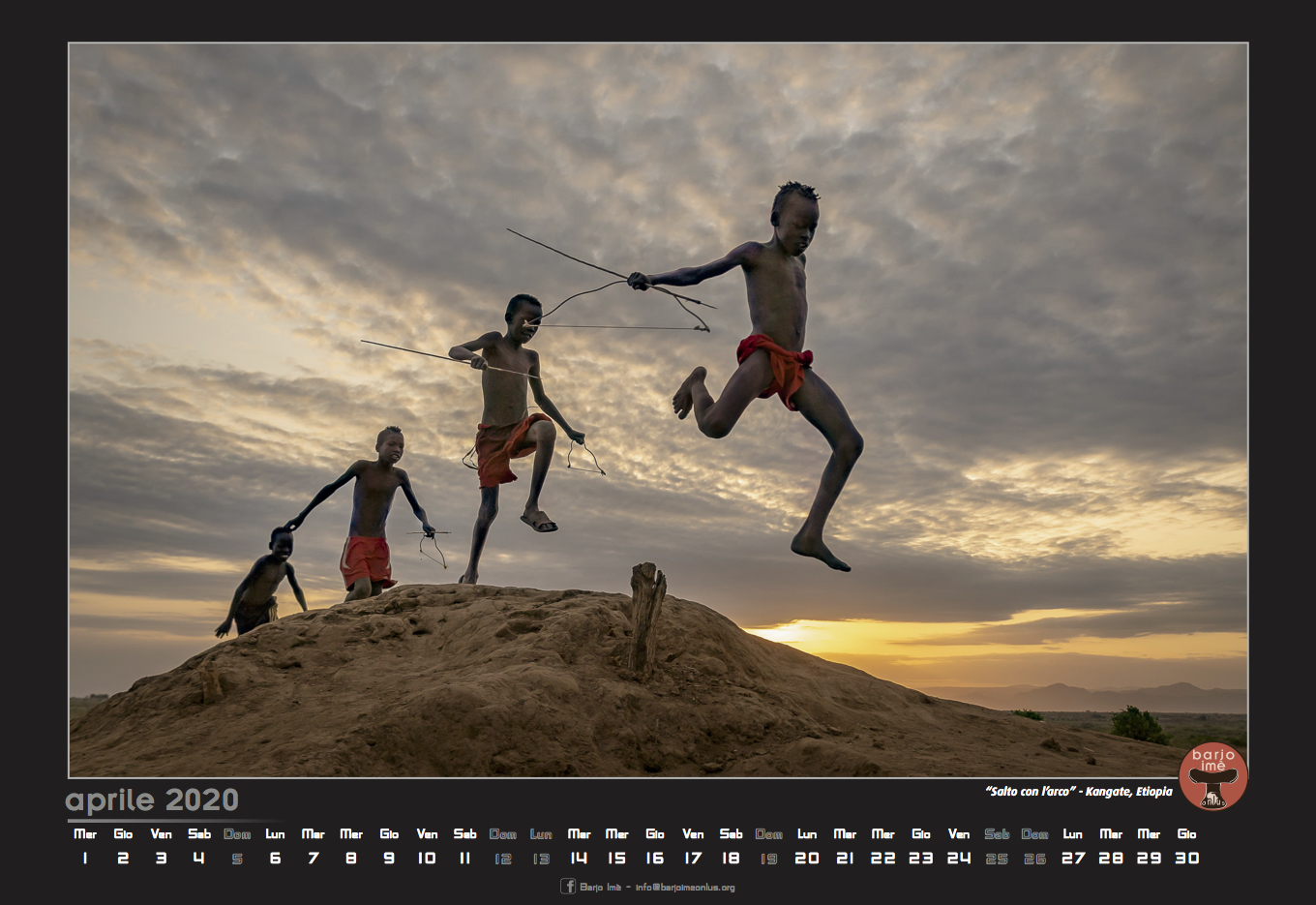The height and width of the screenshot is (905, 1316).
Task: Select Monday 13 on the calendar
Action: [x=541, y=858]
